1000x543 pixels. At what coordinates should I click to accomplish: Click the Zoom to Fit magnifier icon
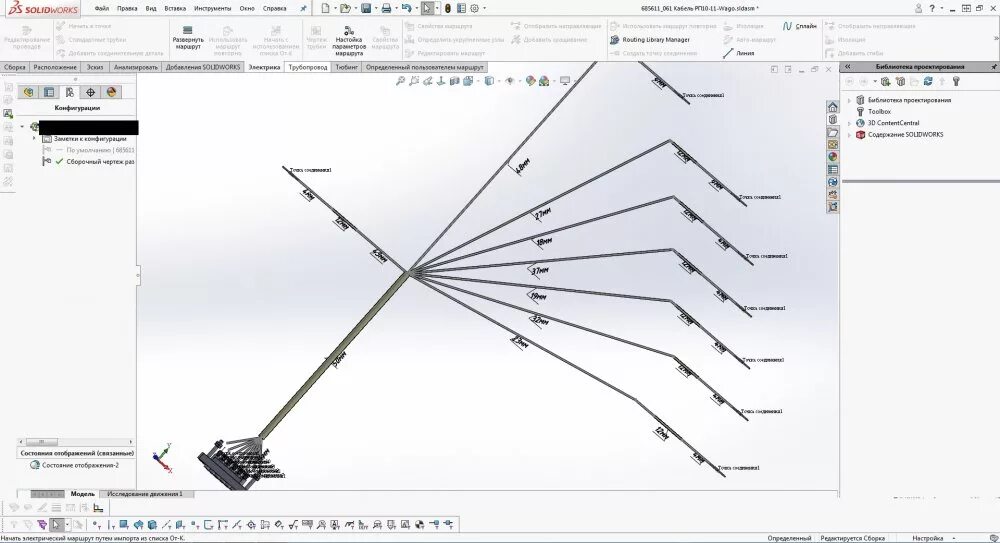tap(400, 81)
